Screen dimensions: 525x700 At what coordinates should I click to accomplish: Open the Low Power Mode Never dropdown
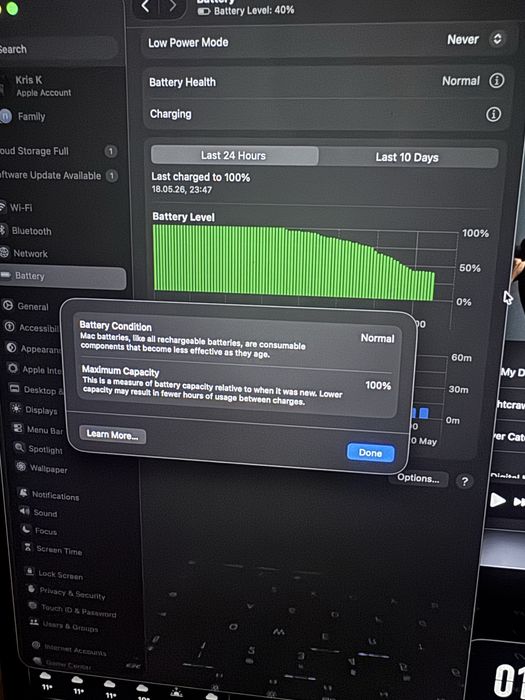click(476, 40)
